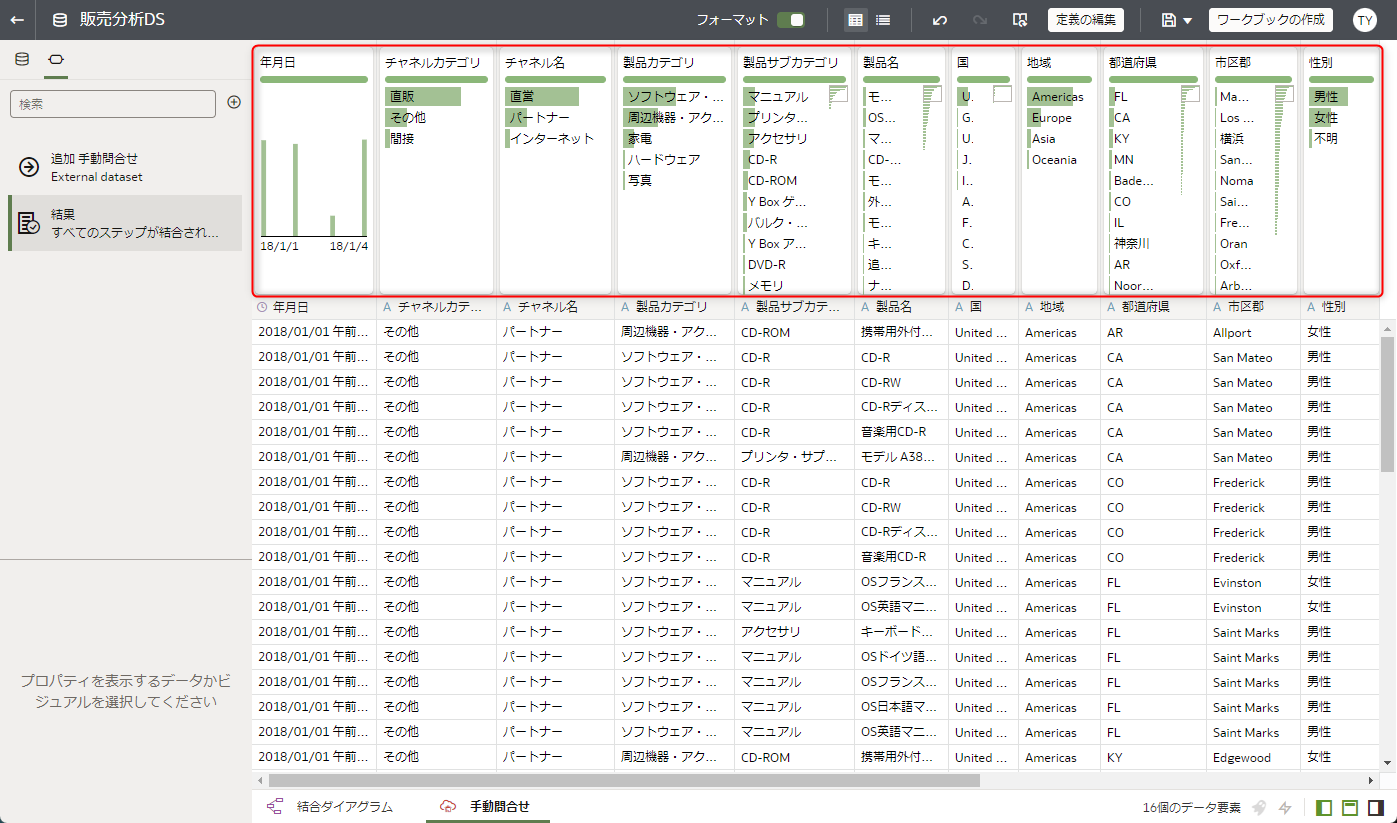The height and width of the screenshot is (823, 1397).
Task: Click the 結果 step icon
Action: click(x=30, y=223)
